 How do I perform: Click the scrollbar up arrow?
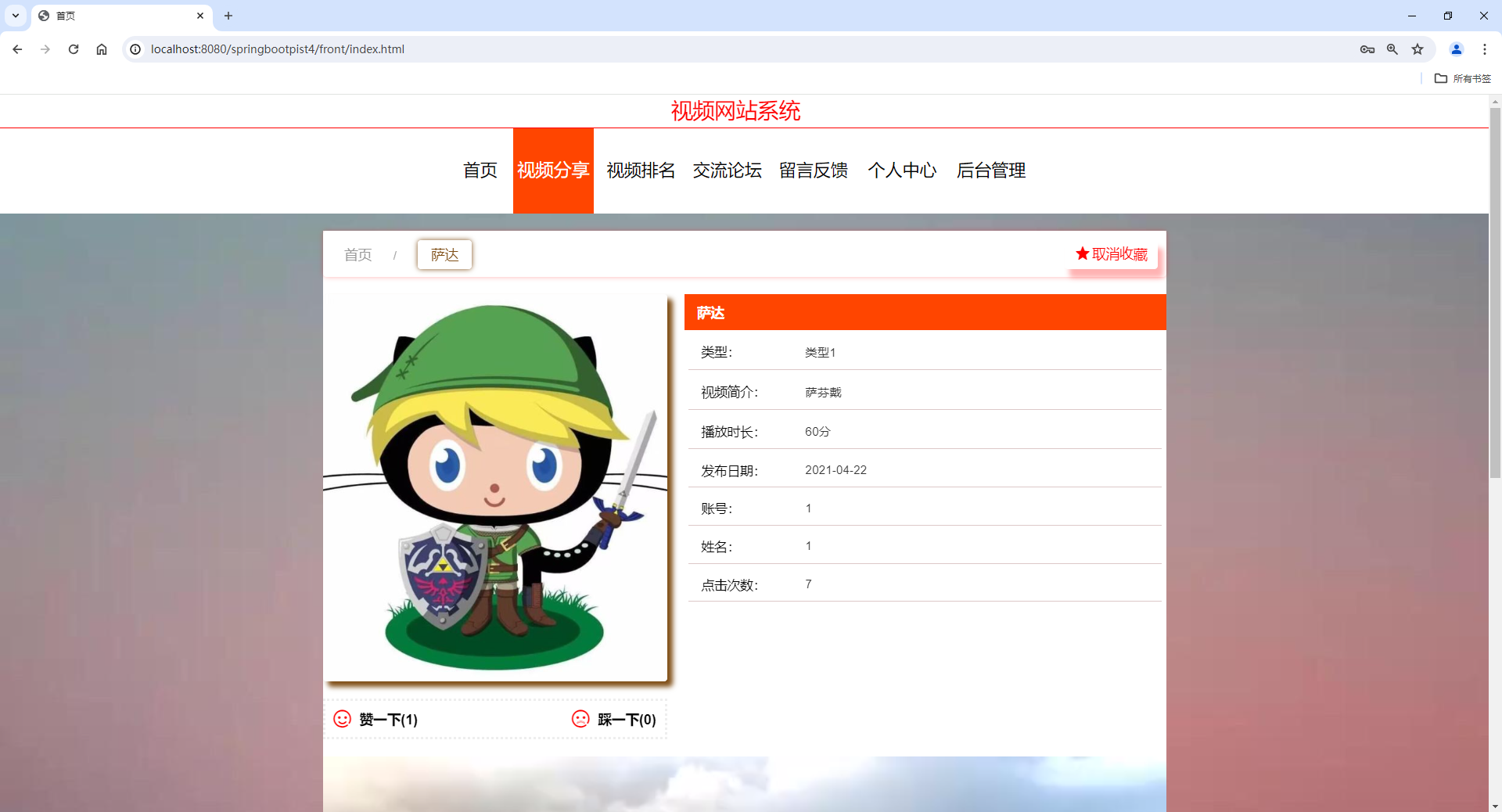pyautogui.click(x=1495, y=102)
